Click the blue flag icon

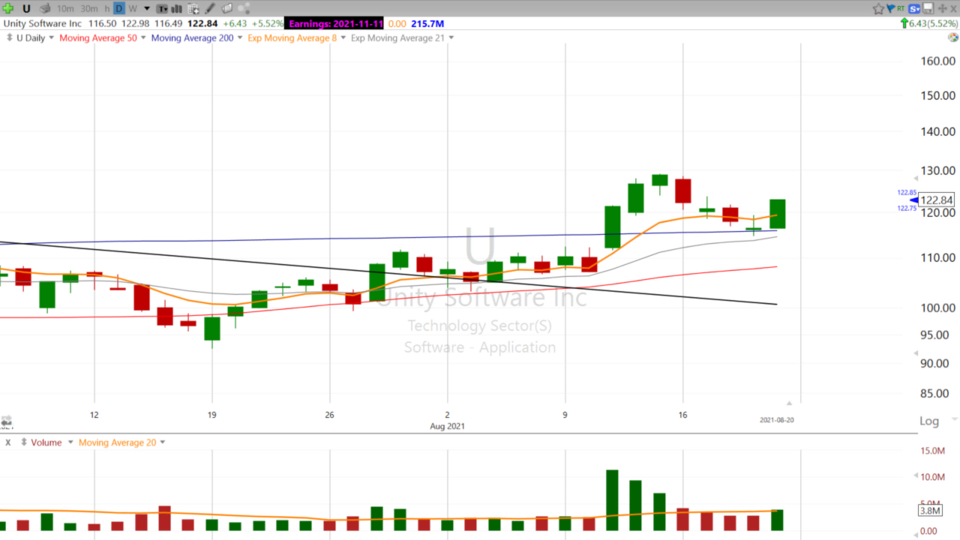[890, 9]
